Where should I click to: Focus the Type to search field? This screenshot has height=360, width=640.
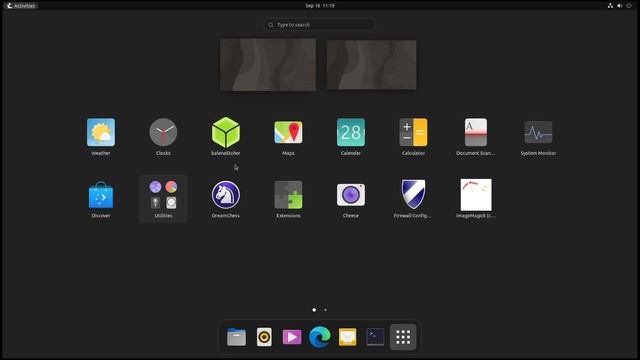coord(320,24)
